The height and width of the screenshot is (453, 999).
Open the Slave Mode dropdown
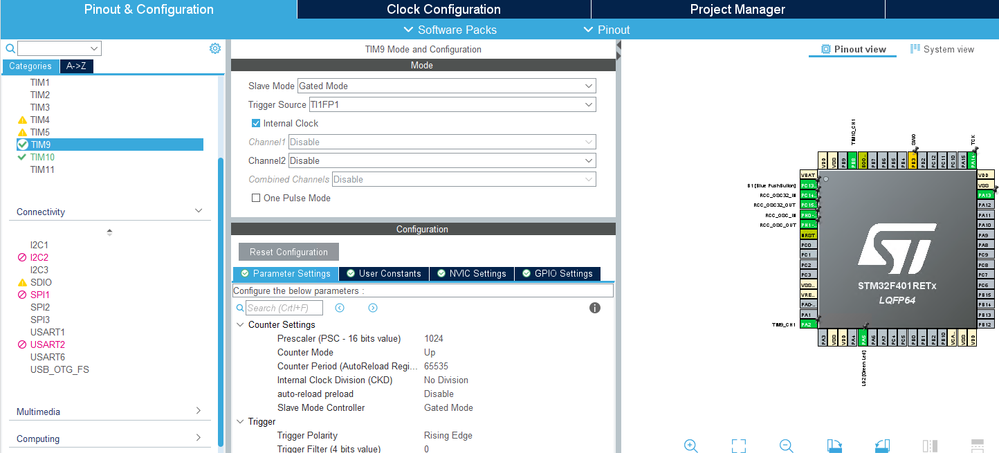point(447,86)
